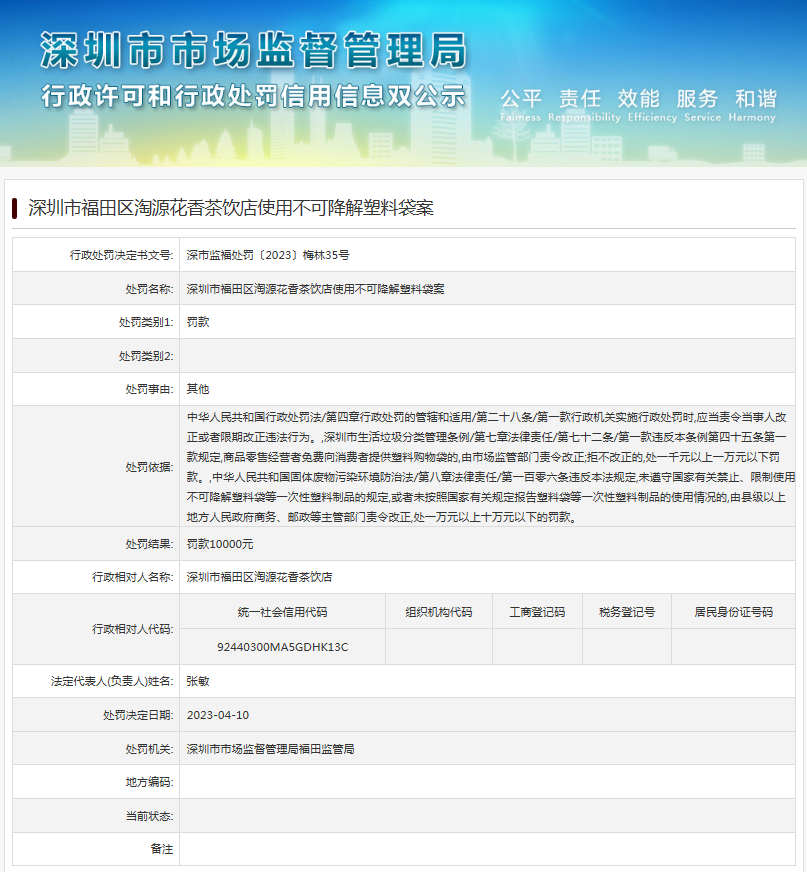Click the 地方编码 label

tap(149, 782)
